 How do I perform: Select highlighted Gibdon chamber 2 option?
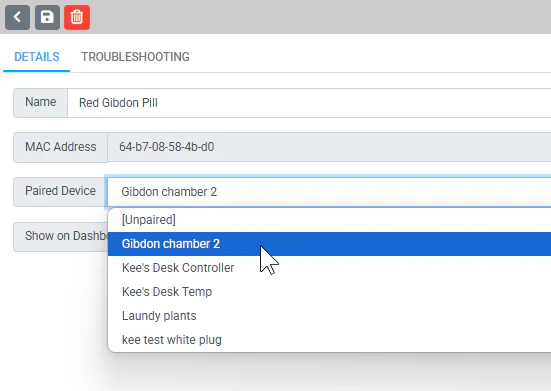point(329,244)
